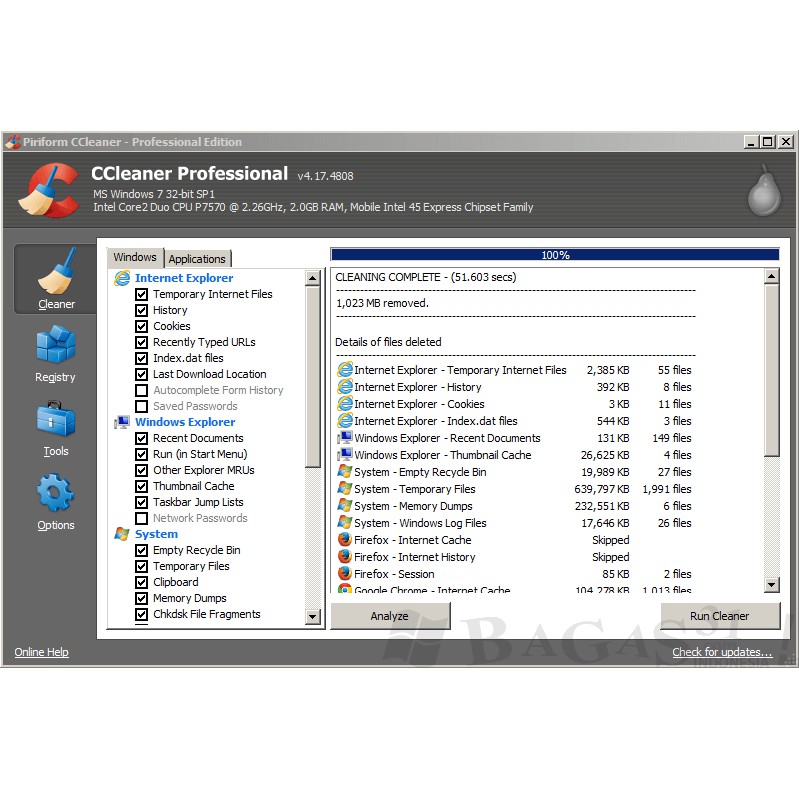
Task: Click the Piriform pear logo icon
Action: pos(764,190)
